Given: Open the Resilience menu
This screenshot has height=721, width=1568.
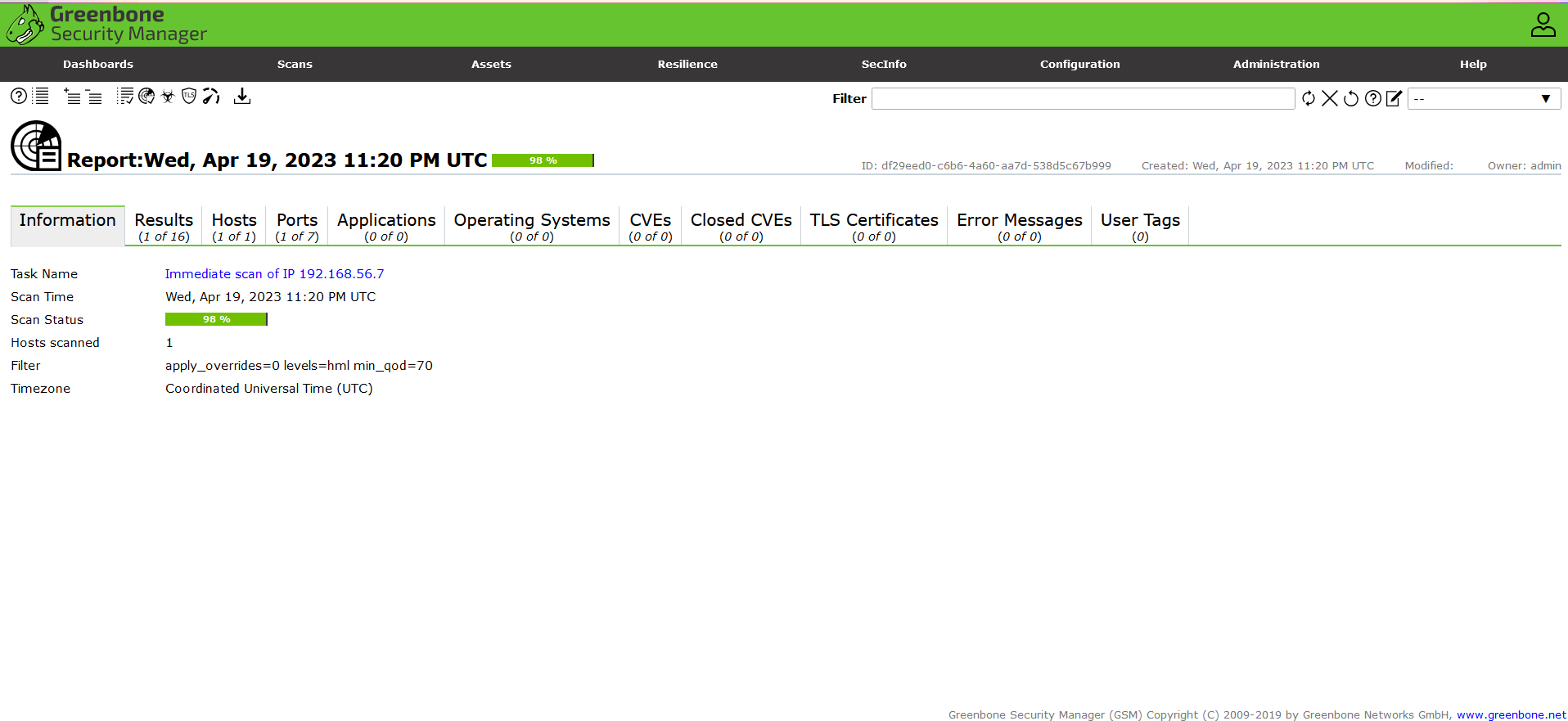Looking at the screenshot, I should pyautogui.click(x=687, y=64).
